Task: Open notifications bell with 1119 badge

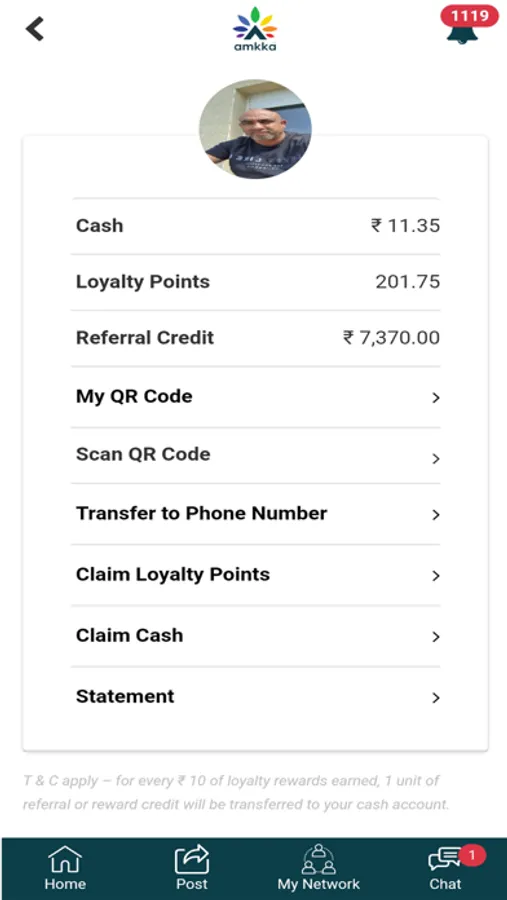Action: pos(468,25)
